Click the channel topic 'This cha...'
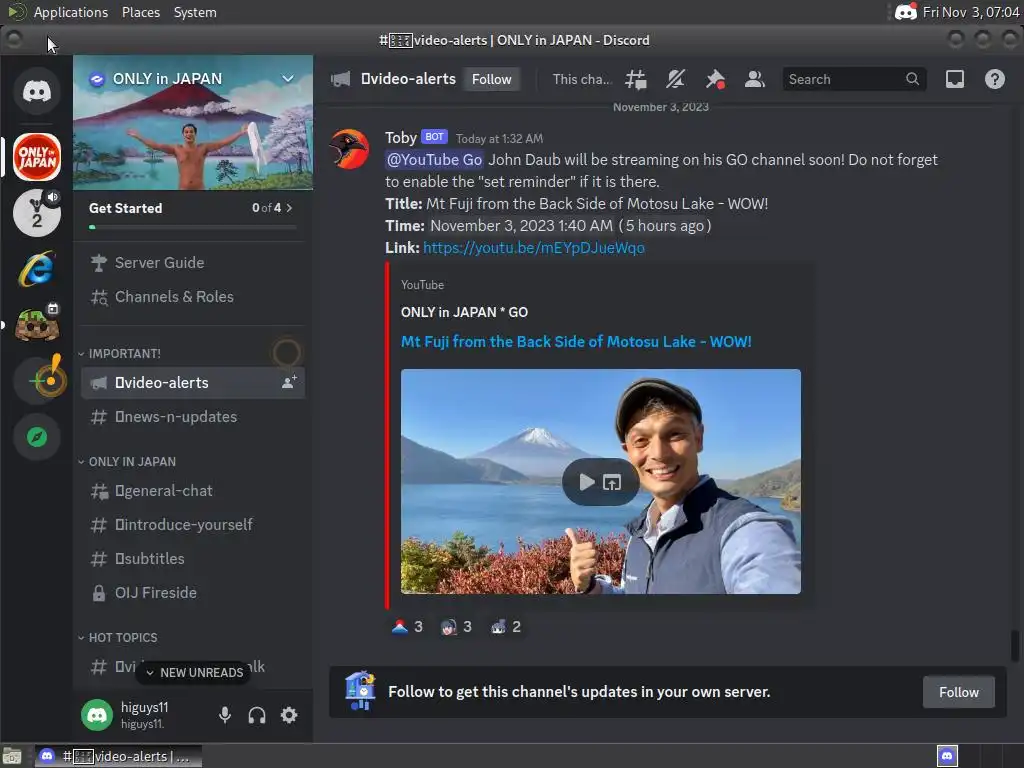Viewport: 1024px width, 768px height. point(582,79)
